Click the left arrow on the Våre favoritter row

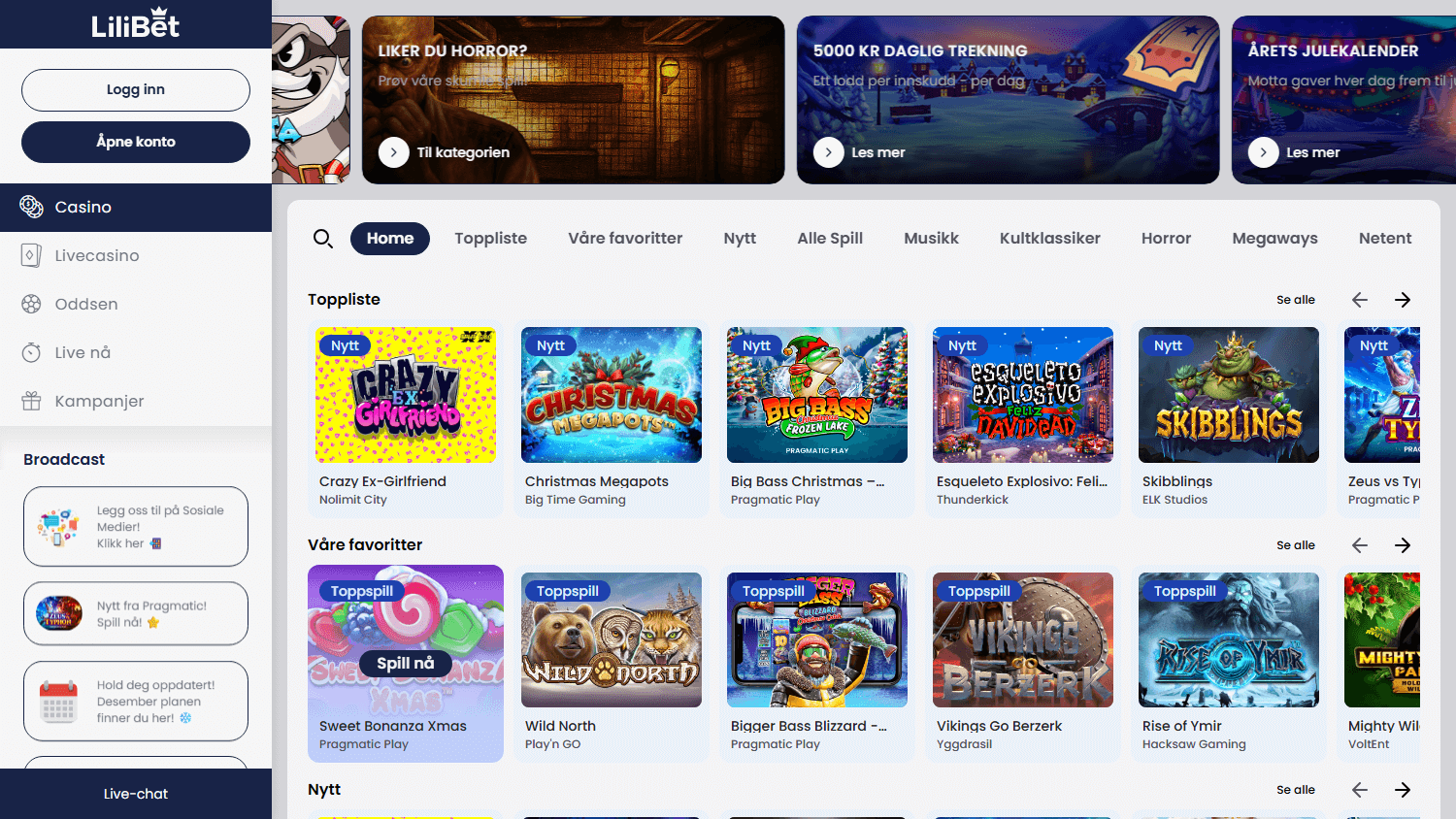[1359, 544]
